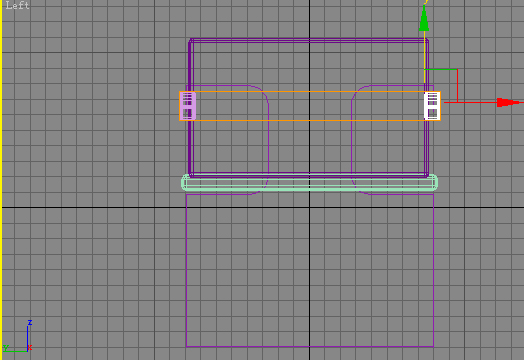524x360 pixels.
Task: Click the blue Z label on axis tripod
Action: (x=30, y=323)
